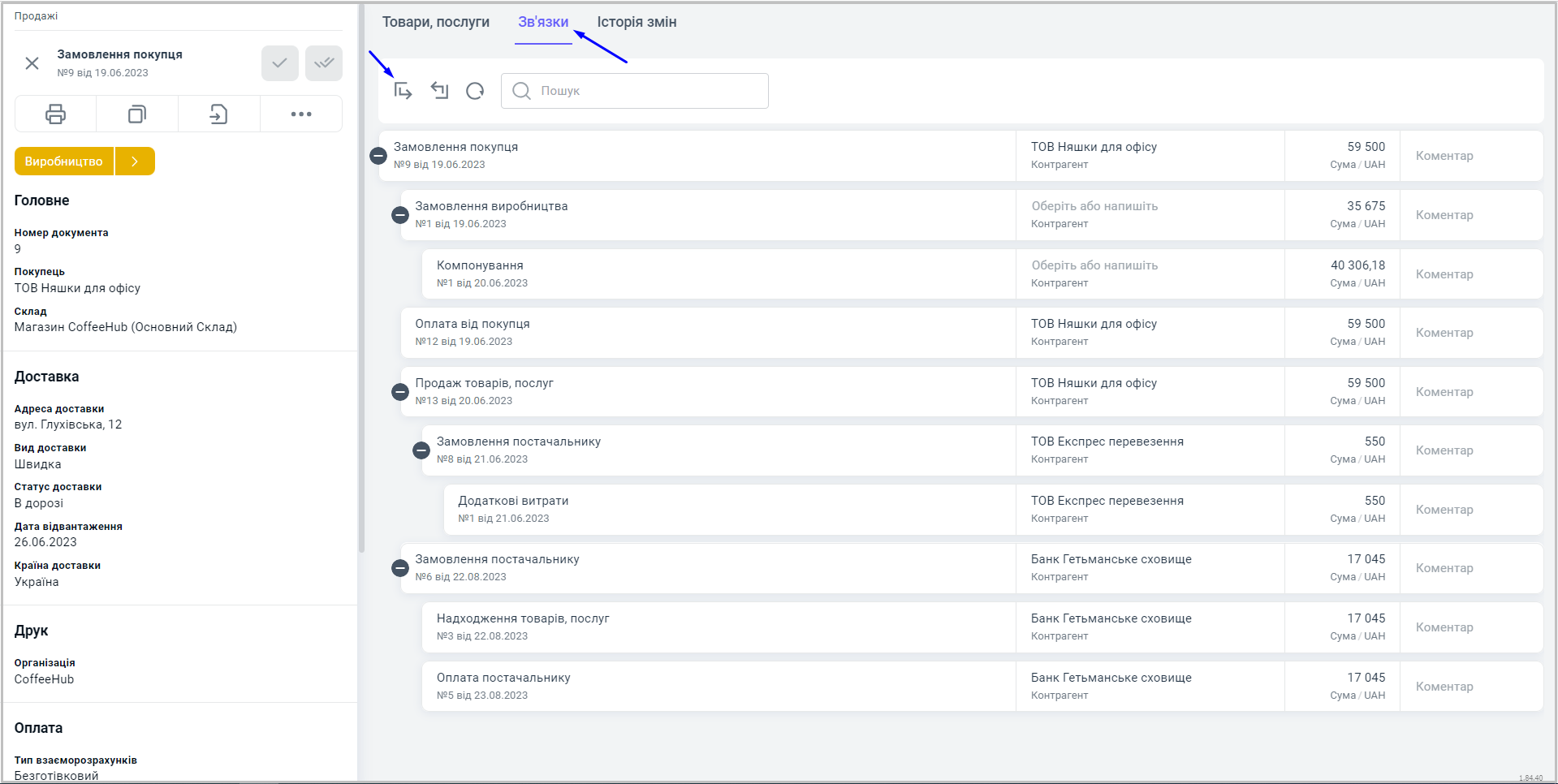Click the double checkmark post button
This screenshot has width=1558, height=784.
tap(324, 63)
